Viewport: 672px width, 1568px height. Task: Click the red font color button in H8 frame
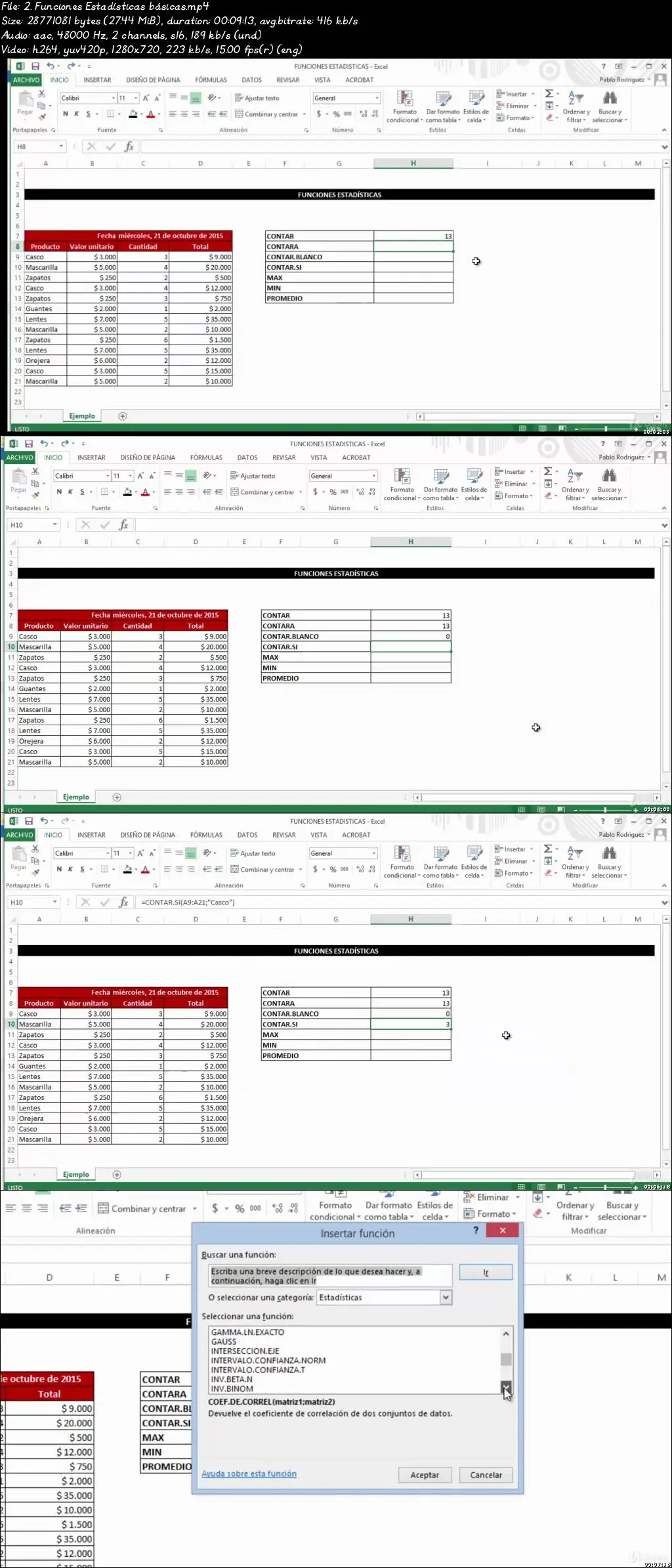pyautogui.click(x=150, y=114)
